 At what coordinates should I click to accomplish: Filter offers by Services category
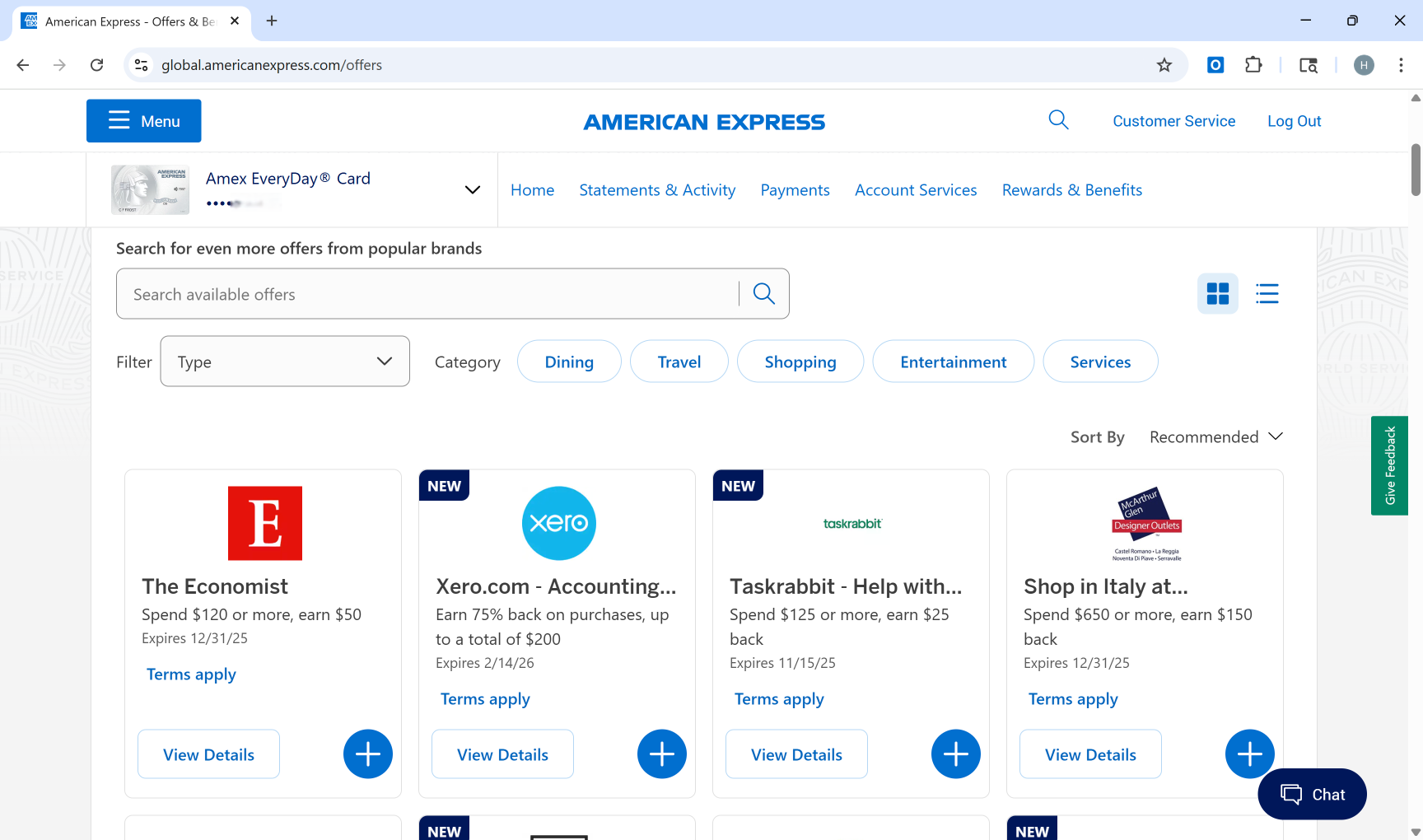point(1100,362)
